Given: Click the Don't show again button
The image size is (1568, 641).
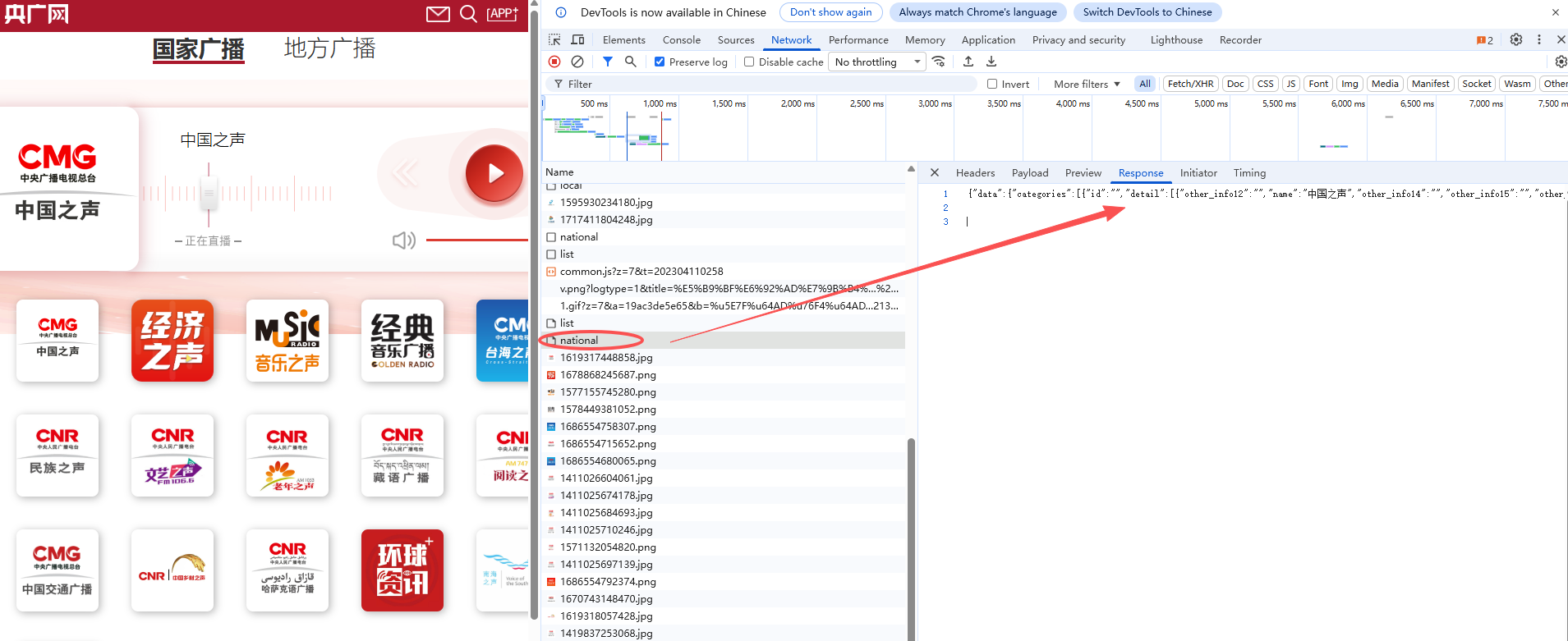Looking at the screenshot, I should [830, 12].
